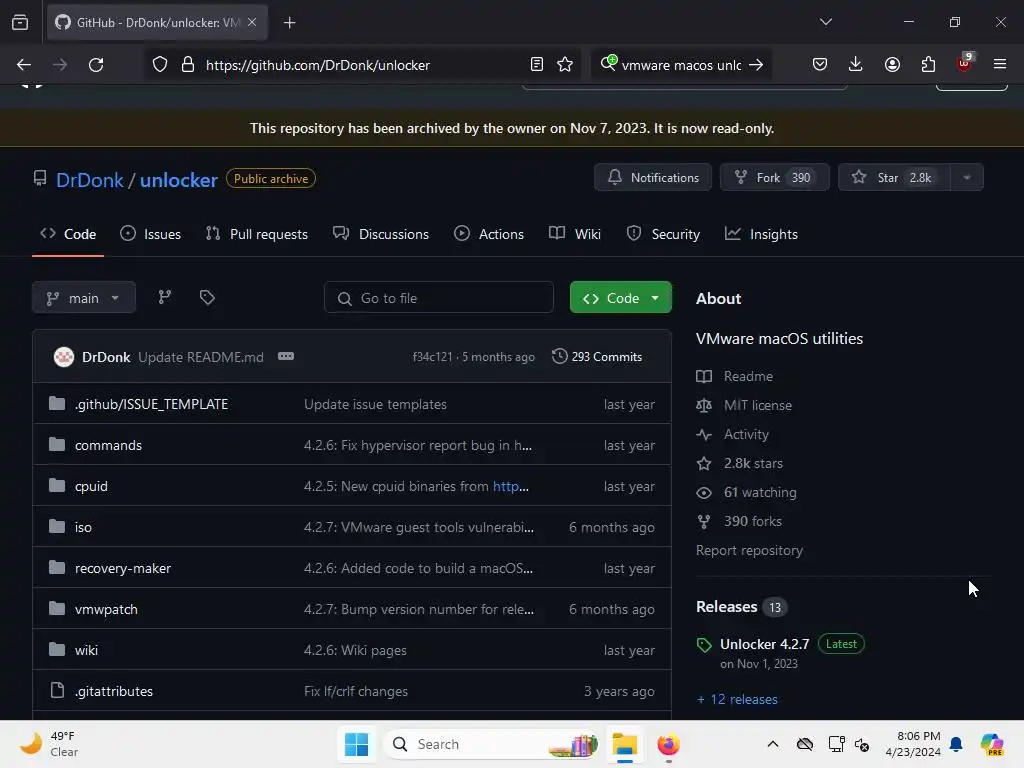Click the site security padlock icon
Image resolution: width=1024 pixels, height=768 pixels.
coord(188,65)
